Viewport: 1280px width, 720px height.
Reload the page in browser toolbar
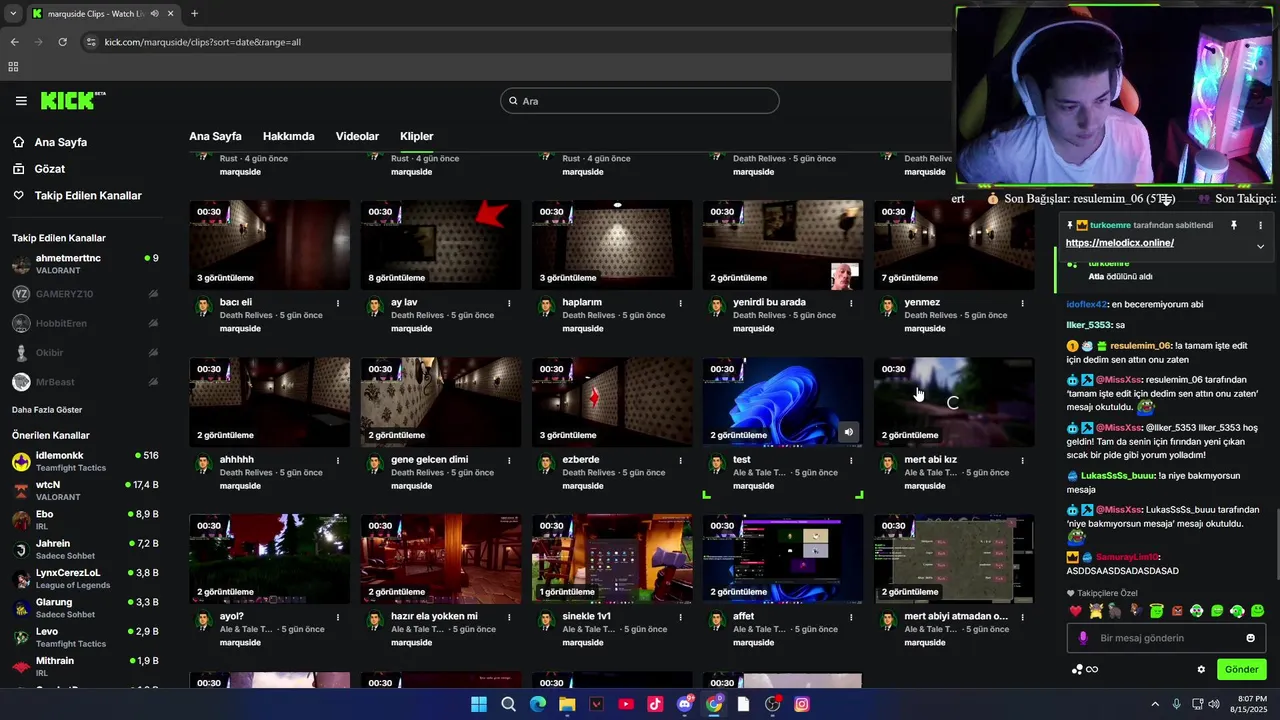click(62, 42)
